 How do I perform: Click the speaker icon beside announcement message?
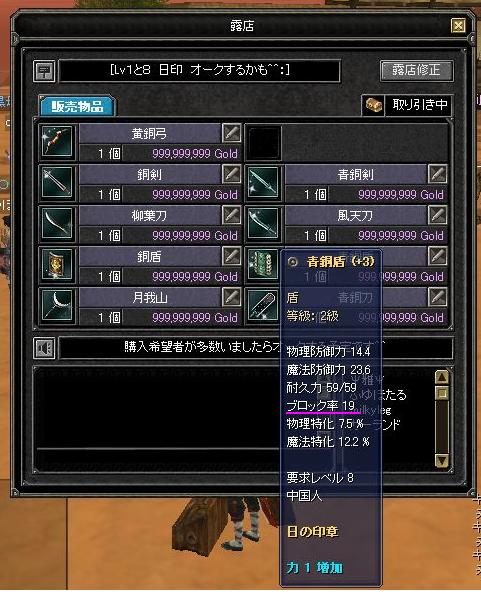click(x=45, y=348)
